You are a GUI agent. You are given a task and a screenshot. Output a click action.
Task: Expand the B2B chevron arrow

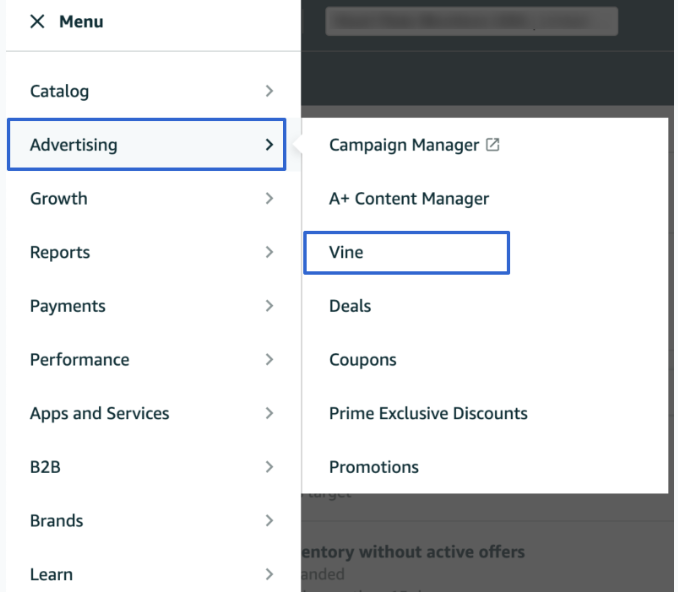(269, 467)
